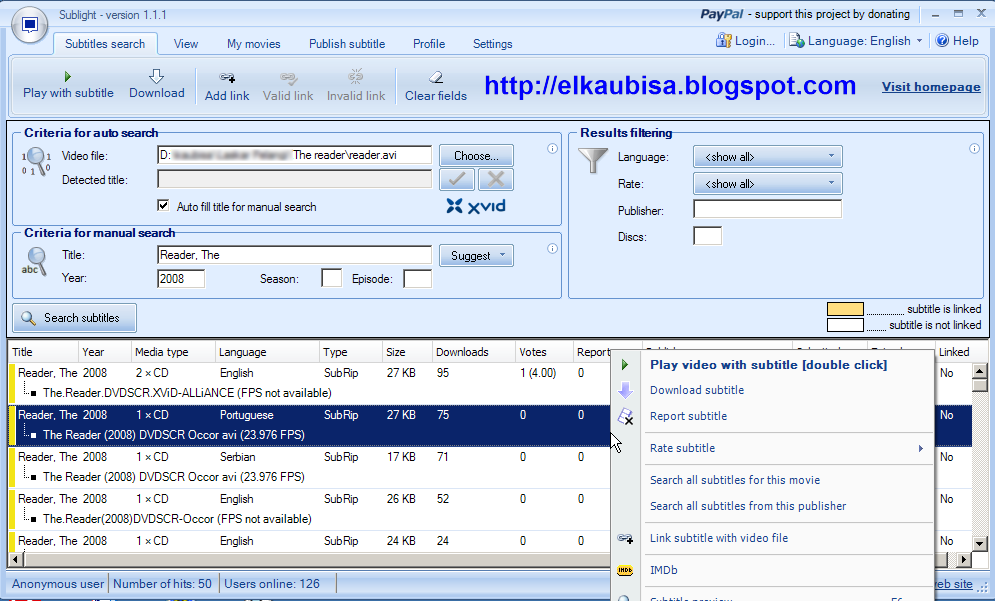
Task: Toggle Auto fill title for manual search checkbox
Action: [163, 206]
